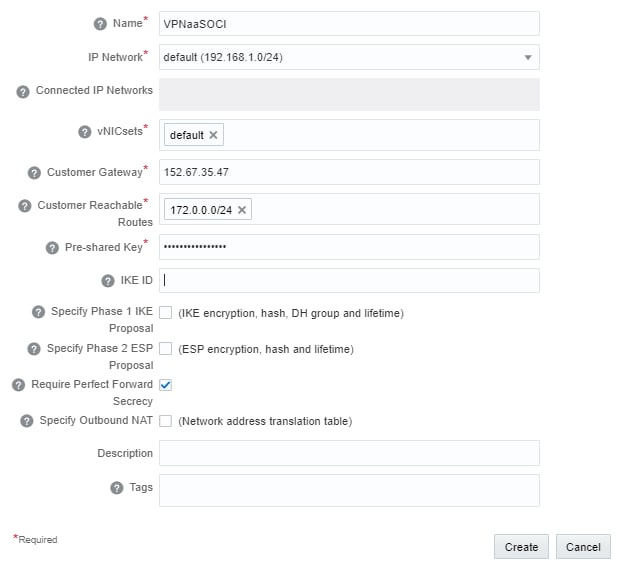Focus the IKE ID text field
The height and width of the screenshot is (568, 621).
350,281
